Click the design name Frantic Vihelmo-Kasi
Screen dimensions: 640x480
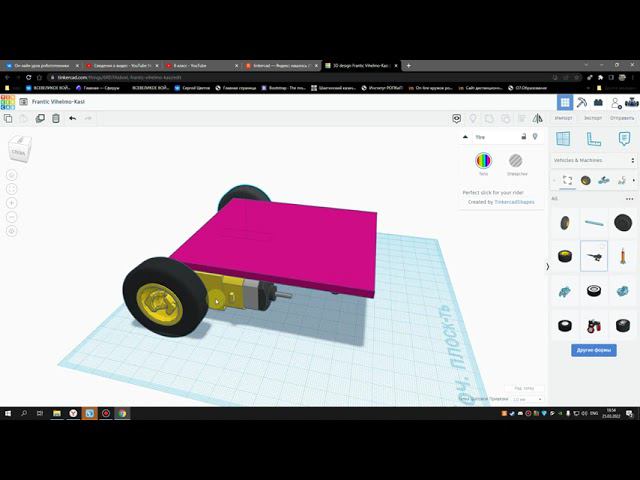click(58, 102)
